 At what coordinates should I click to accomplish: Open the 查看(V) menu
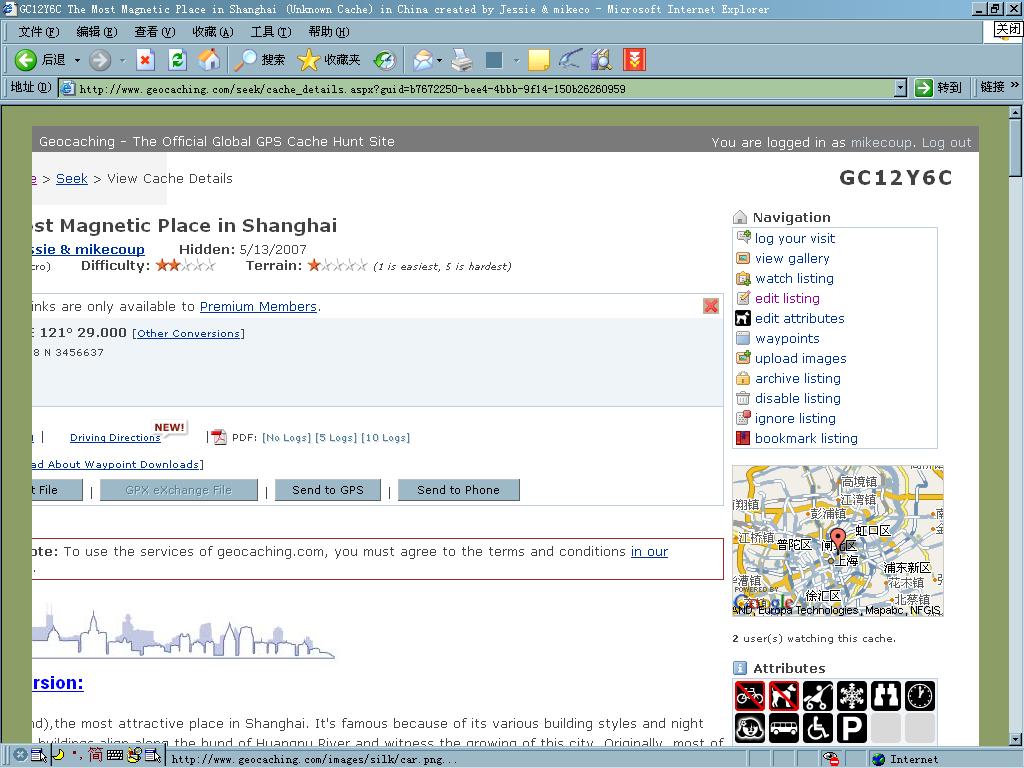tap(155, 31)
